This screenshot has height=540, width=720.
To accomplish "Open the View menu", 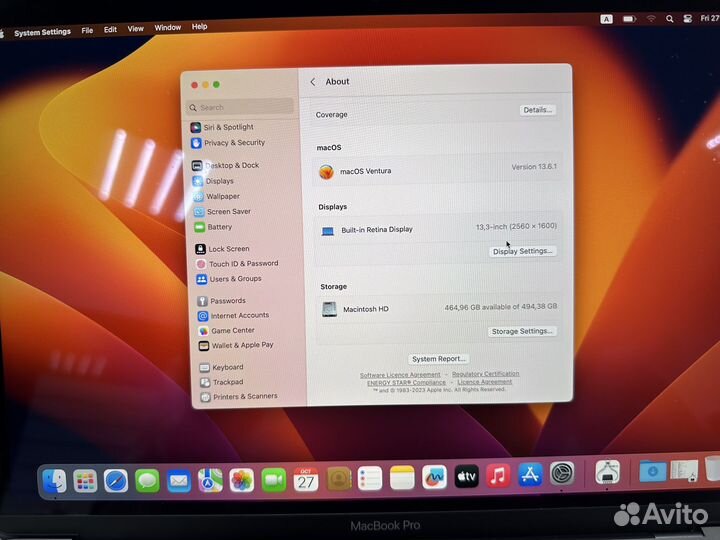I will [135, 28].
